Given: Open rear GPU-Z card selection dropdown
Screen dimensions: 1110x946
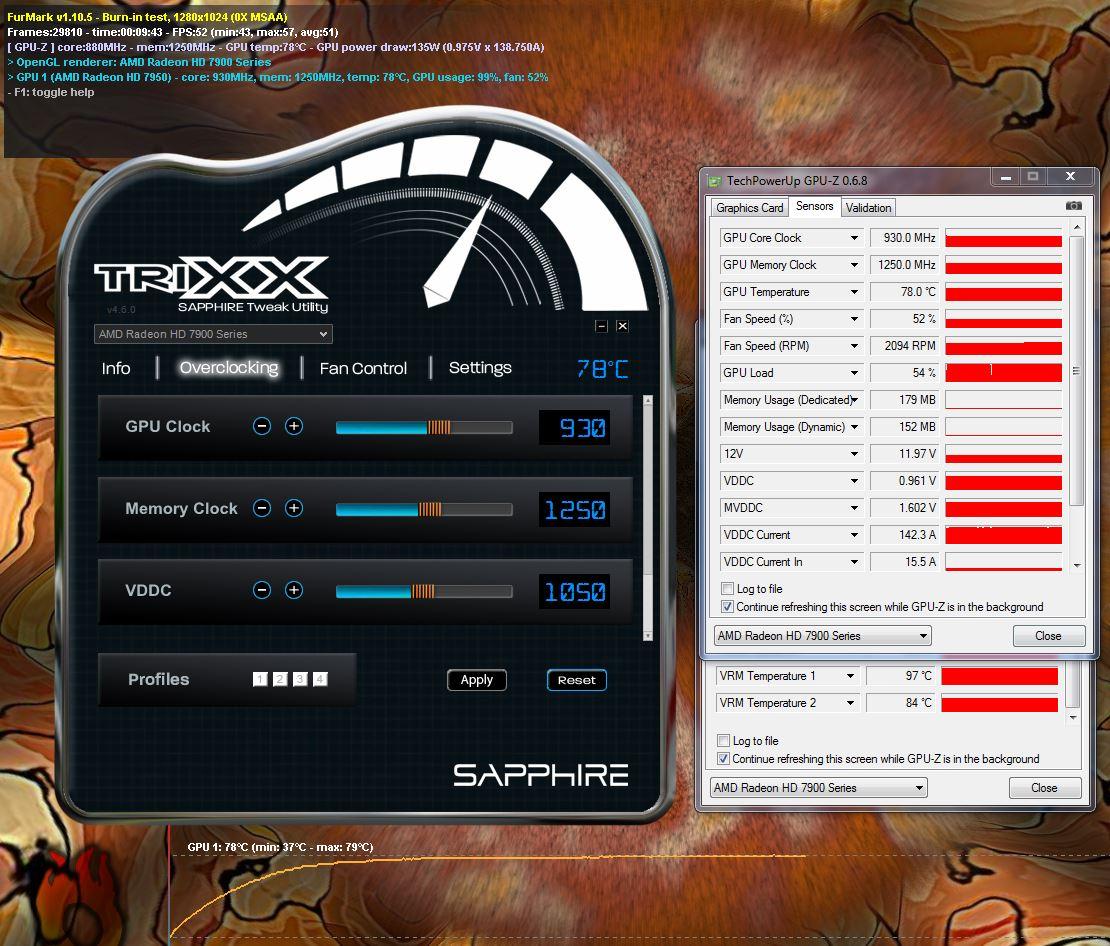Looking at the screenshot, I should click(x=818, y=787).
